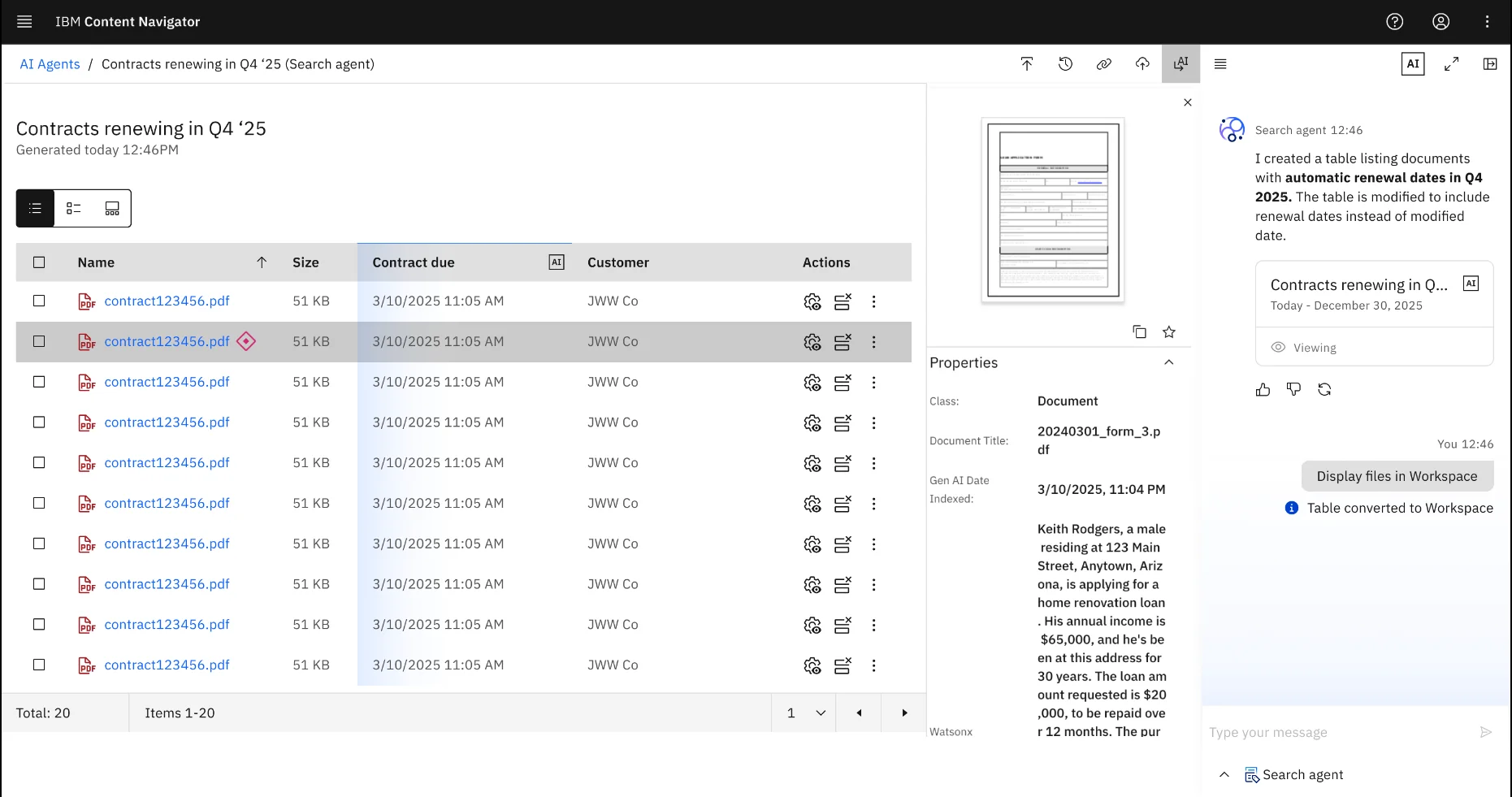Click remove-from-list icon in second row

[843, 342]
